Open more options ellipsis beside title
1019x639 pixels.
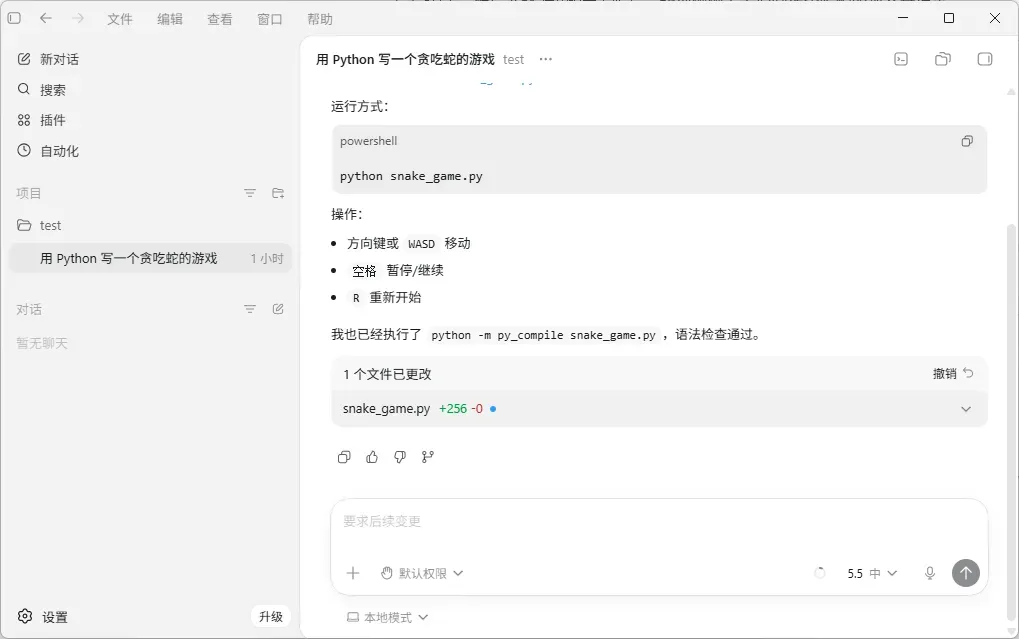(546, 59)
